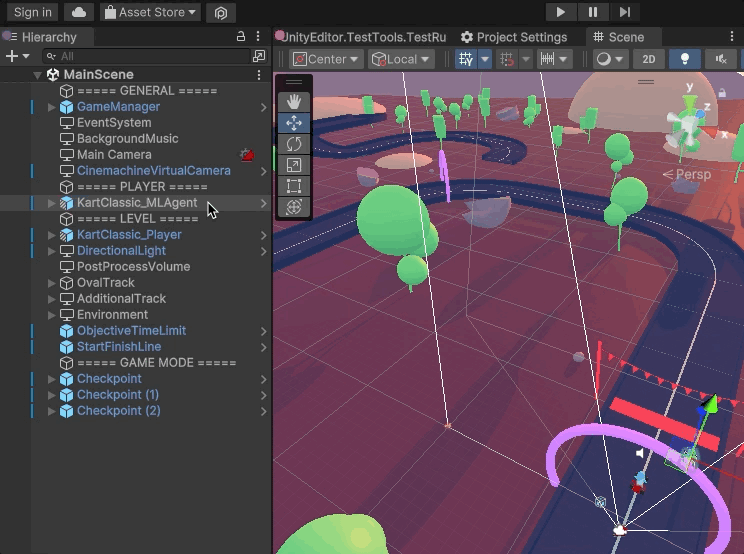Click the Sign in button
This screenshot has width=744, height=554.
(x=33, y=12)
